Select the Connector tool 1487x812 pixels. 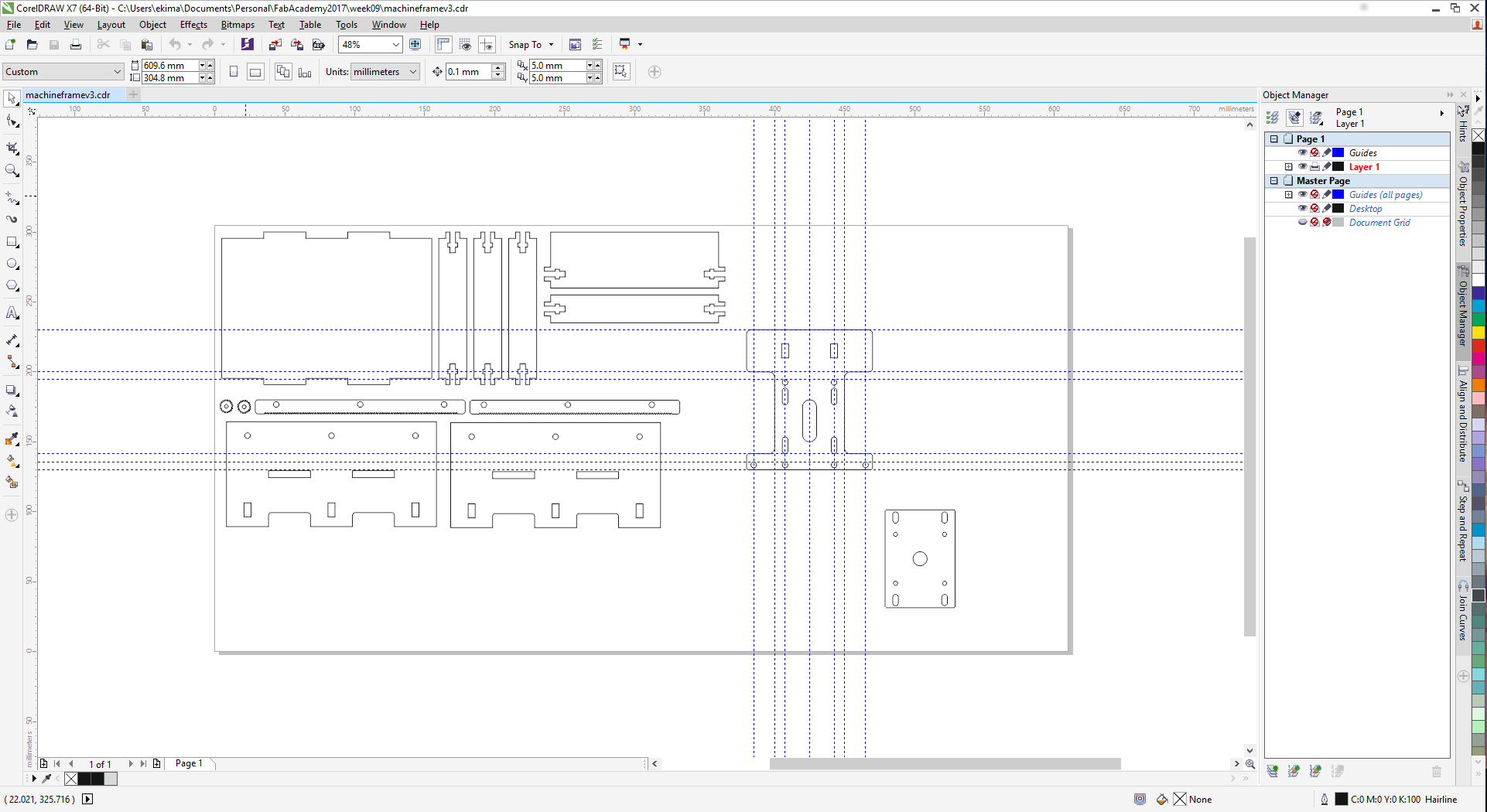point(12,362)
